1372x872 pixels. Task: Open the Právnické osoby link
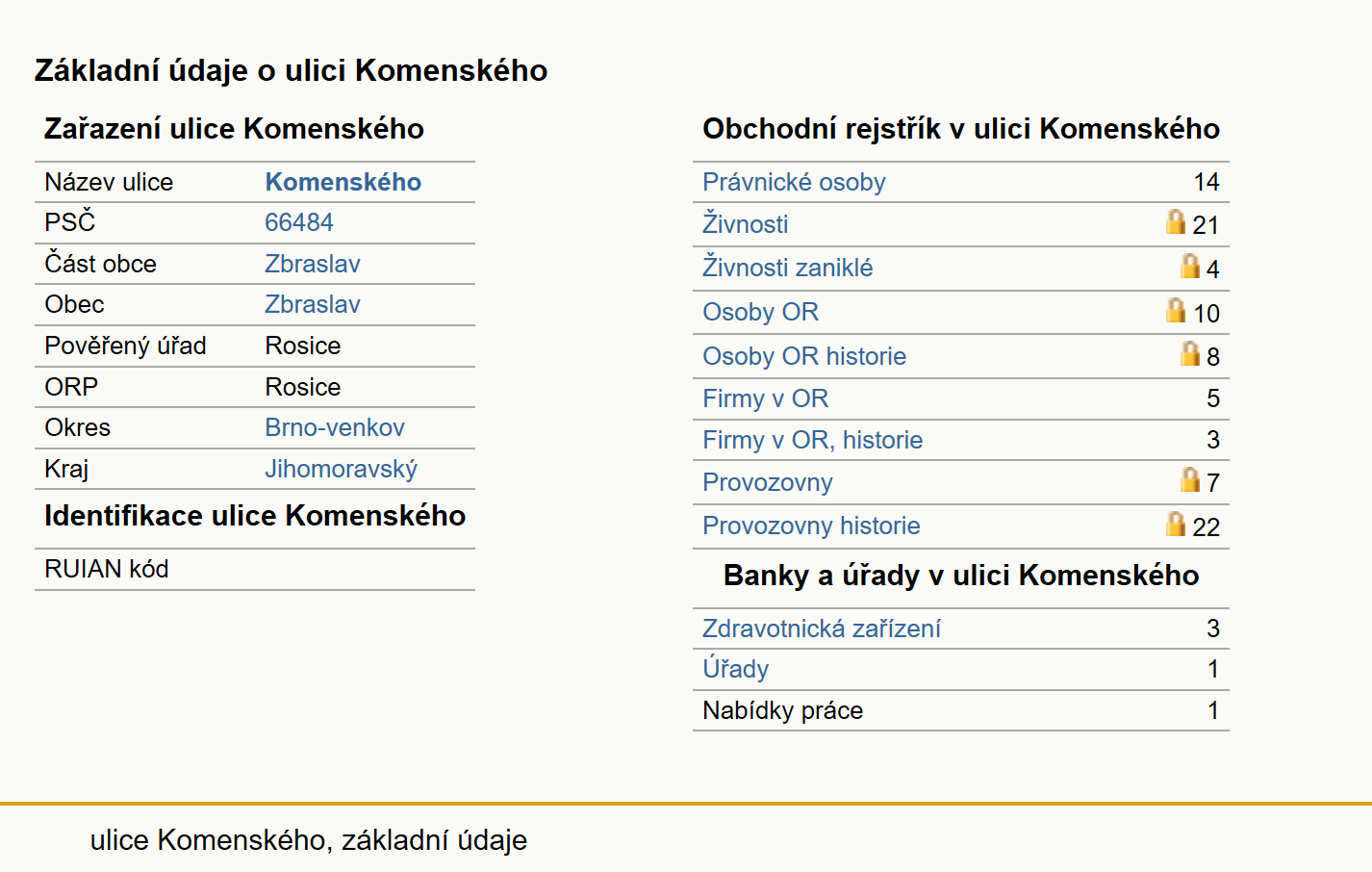[794, 182]
